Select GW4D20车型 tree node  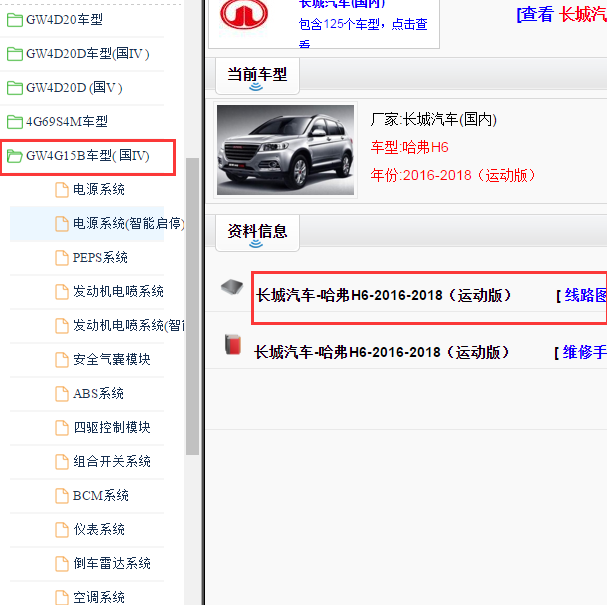(64, 20)
